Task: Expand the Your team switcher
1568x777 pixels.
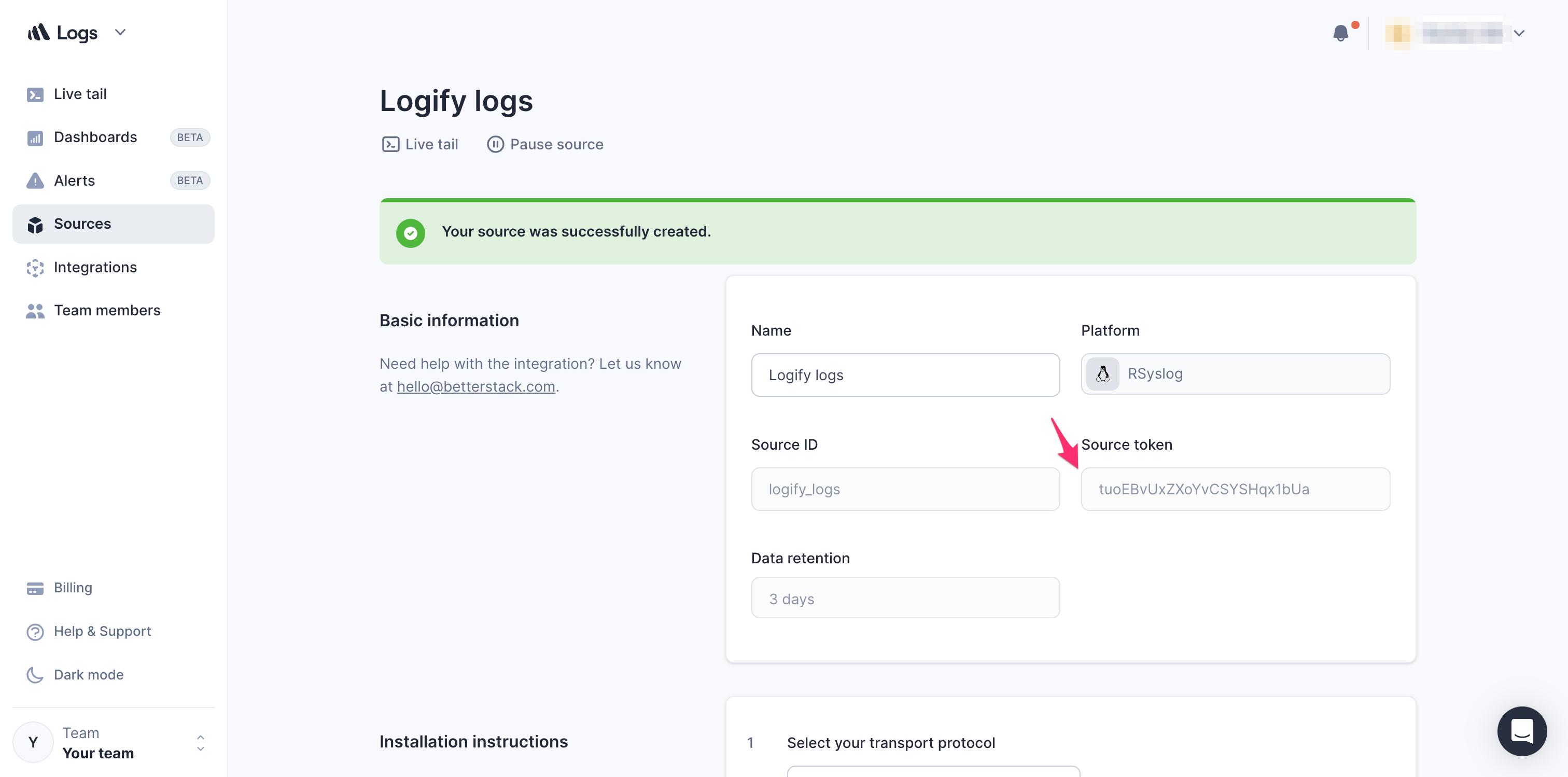Action: [x=200, y=743]
